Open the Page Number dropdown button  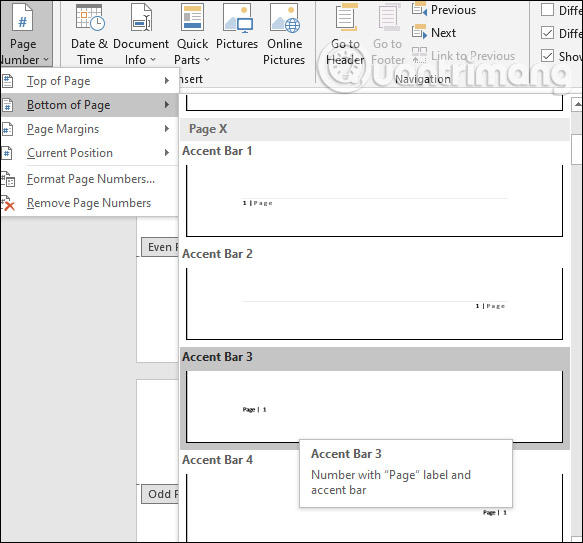[x=25, y=34]
